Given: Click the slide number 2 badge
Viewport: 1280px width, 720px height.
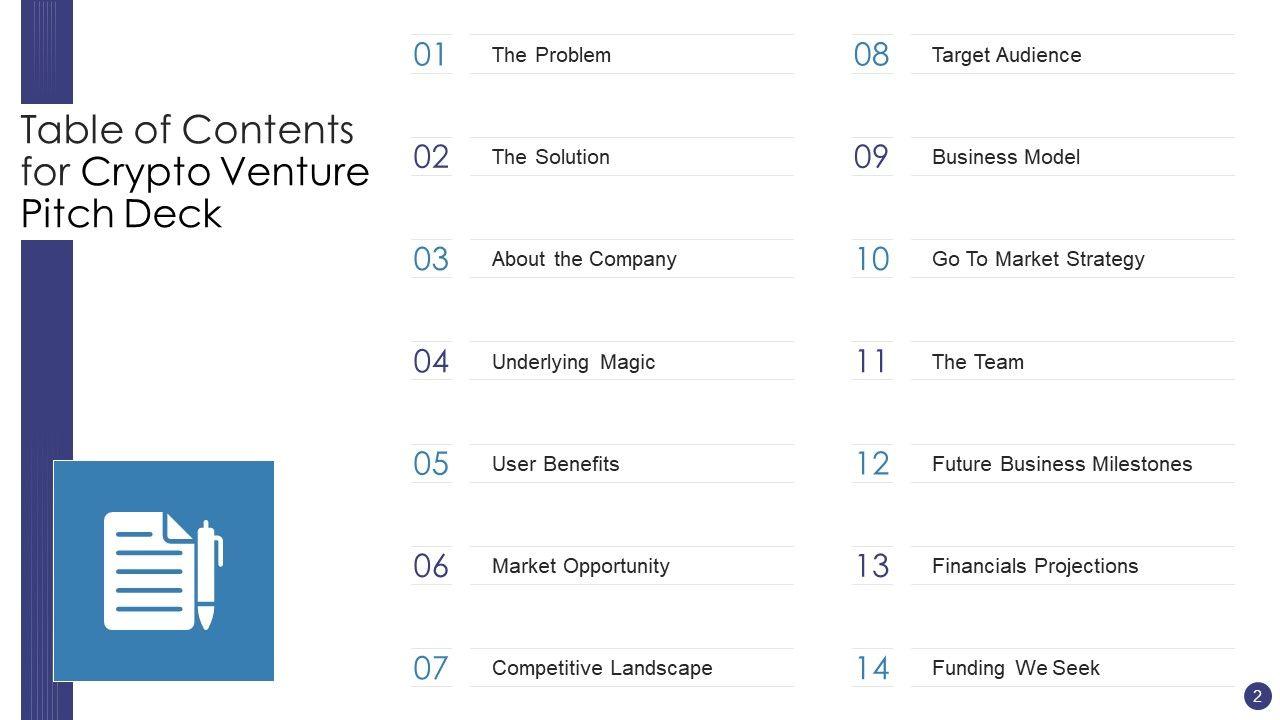Looking at the screenshot, I should coord(1257,696).
